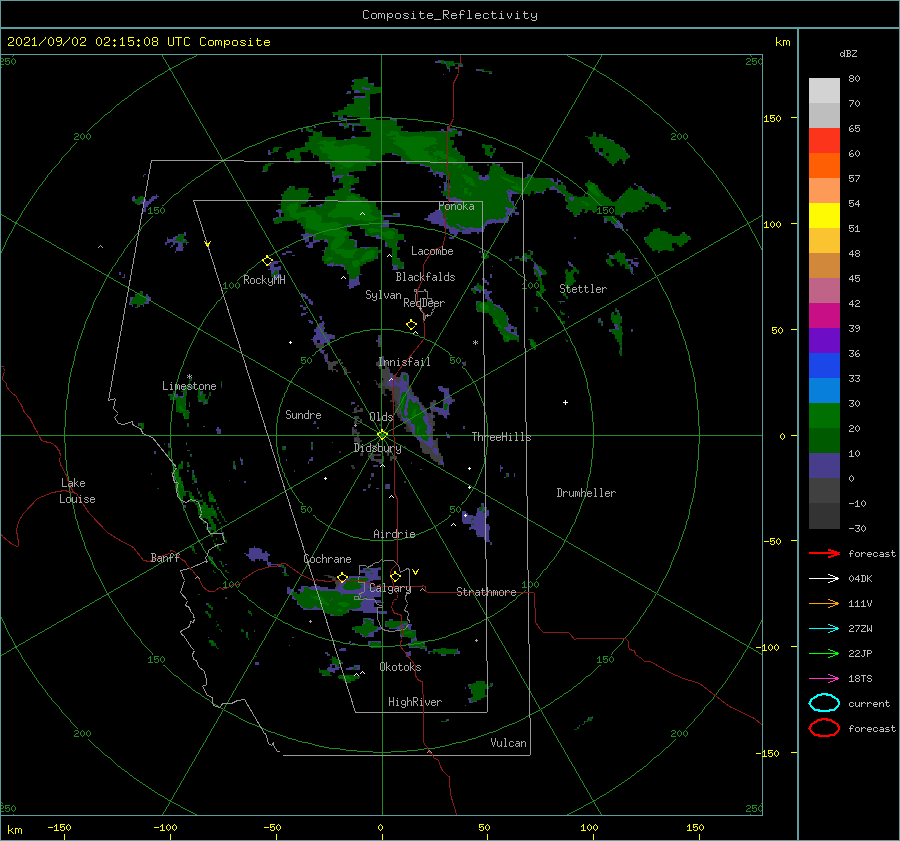This screenshot has width=900, height=841.
Task: Click the yellow 54 dBZ color swatch
Action: click(x=824, y=216)
